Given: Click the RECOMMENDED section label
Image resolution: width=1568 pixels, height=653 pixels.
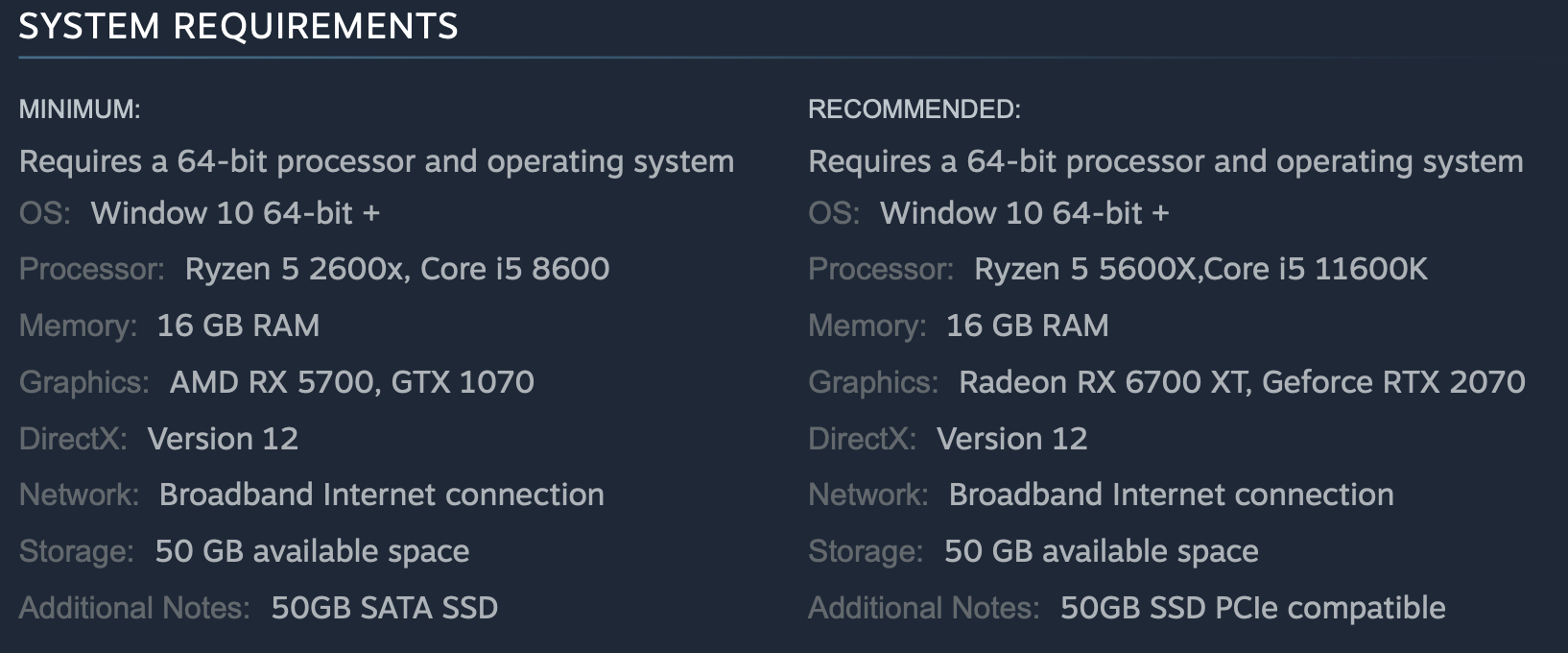Looking at the screenshot, I should click(x=914, y=109).
